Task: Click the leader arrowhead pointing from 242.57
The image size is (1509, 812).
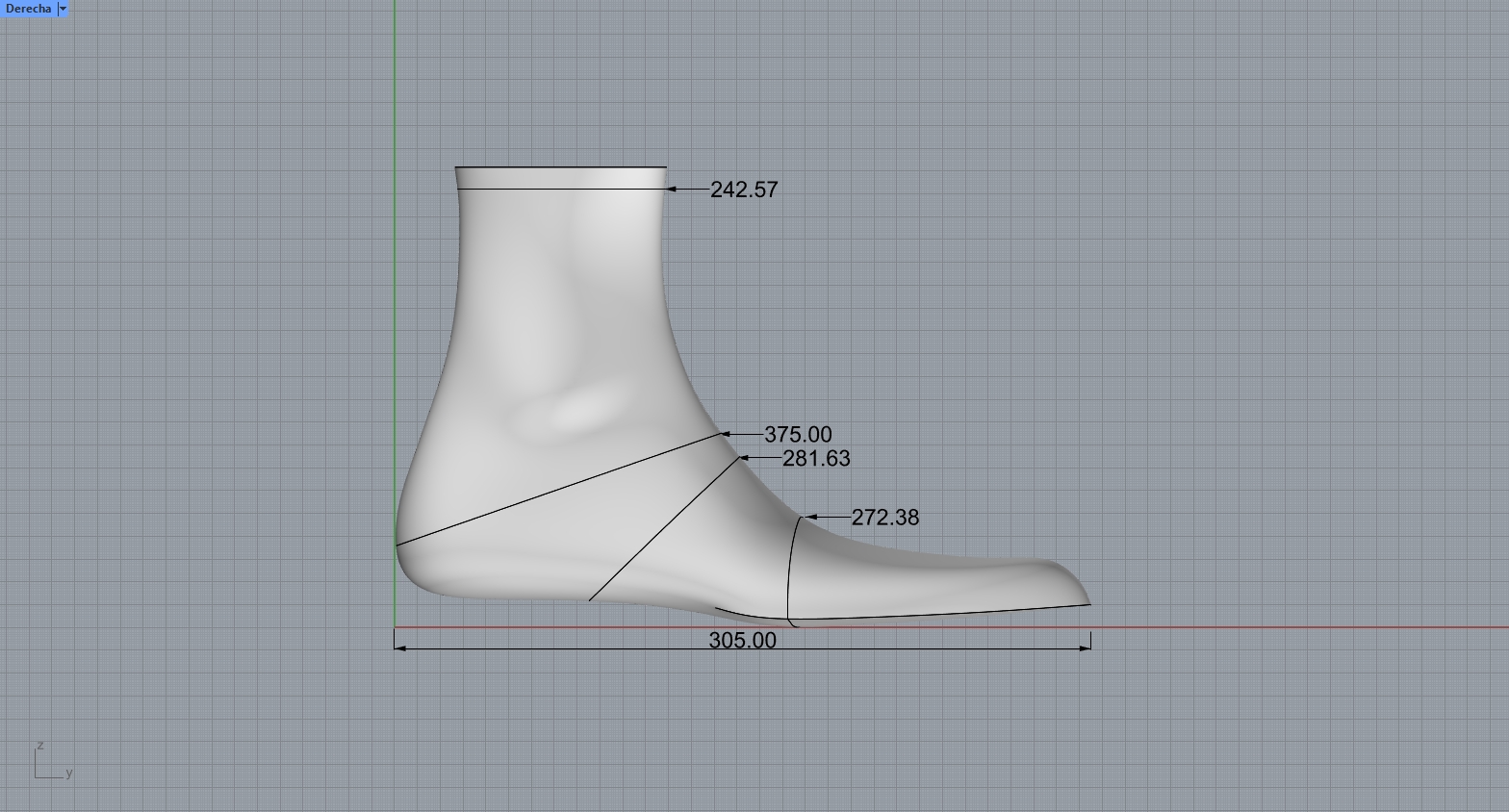Action: click(672, 190)
